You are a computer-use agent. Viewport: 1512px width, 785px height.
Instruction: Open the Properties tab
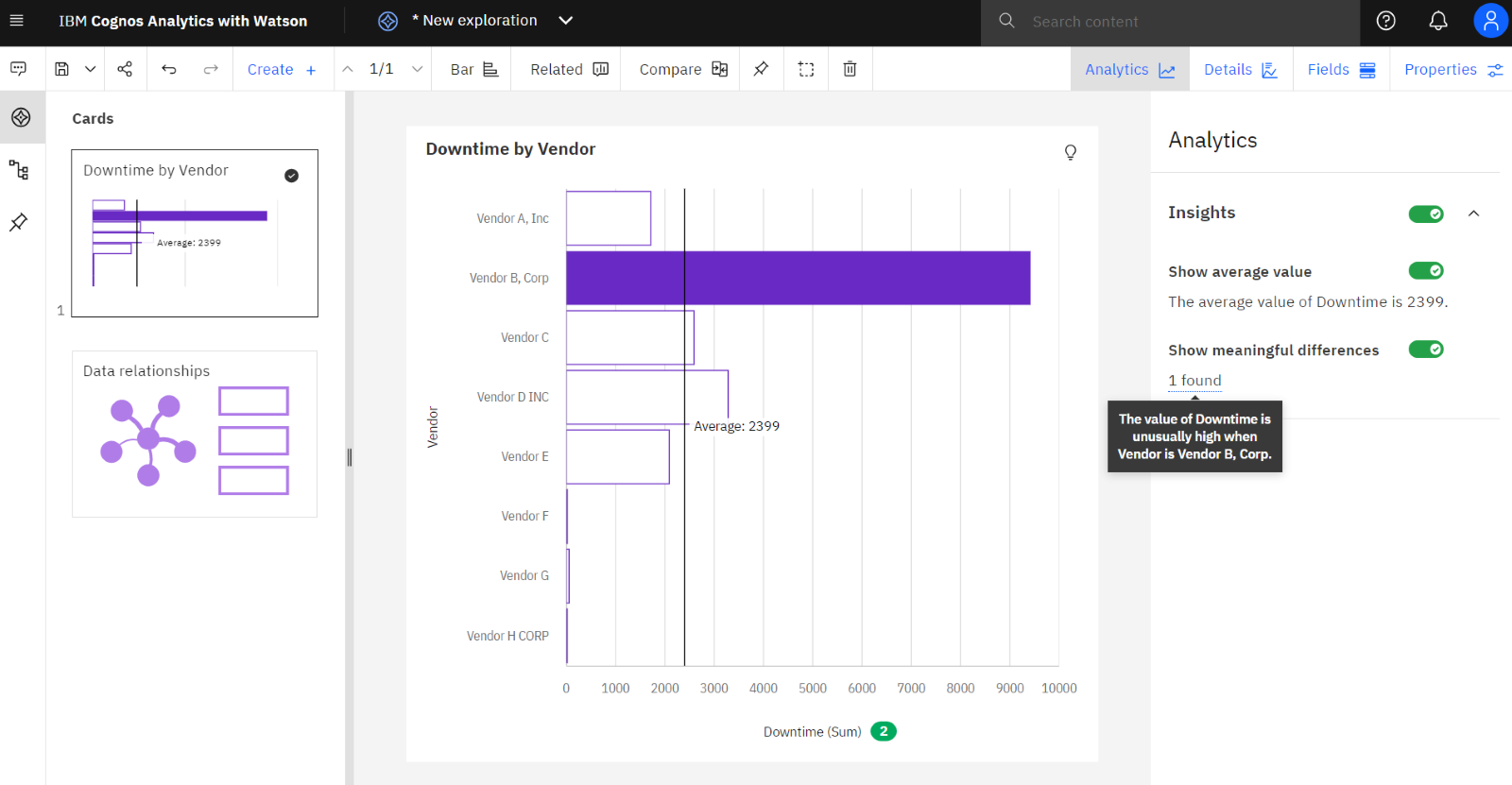tap(1452, 70)
